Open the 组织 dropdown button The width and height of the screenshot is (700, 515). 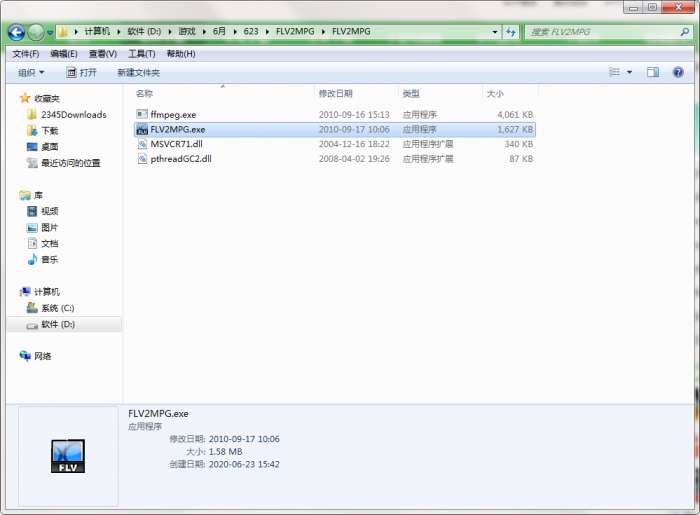point(31,72)
